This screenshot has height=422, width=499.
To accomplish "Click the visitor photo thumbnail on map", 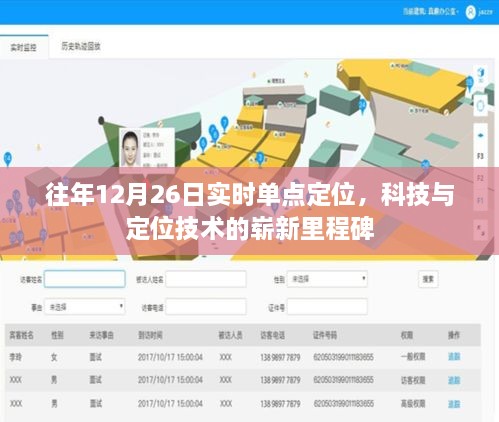I will [x=131, y=148].
